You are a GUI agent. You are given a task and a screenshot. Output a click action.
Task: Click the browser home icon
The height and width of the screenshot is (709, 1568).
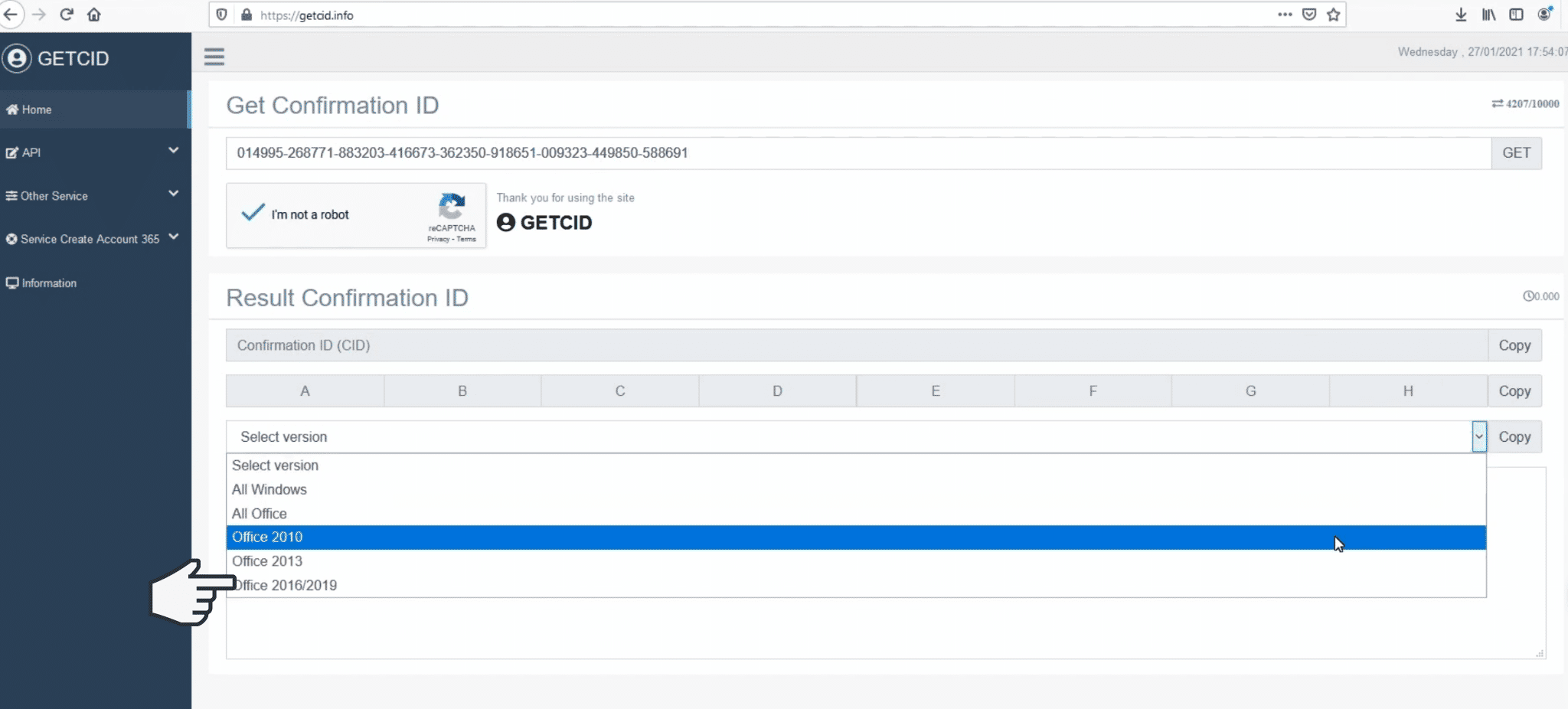pos(94,15)
